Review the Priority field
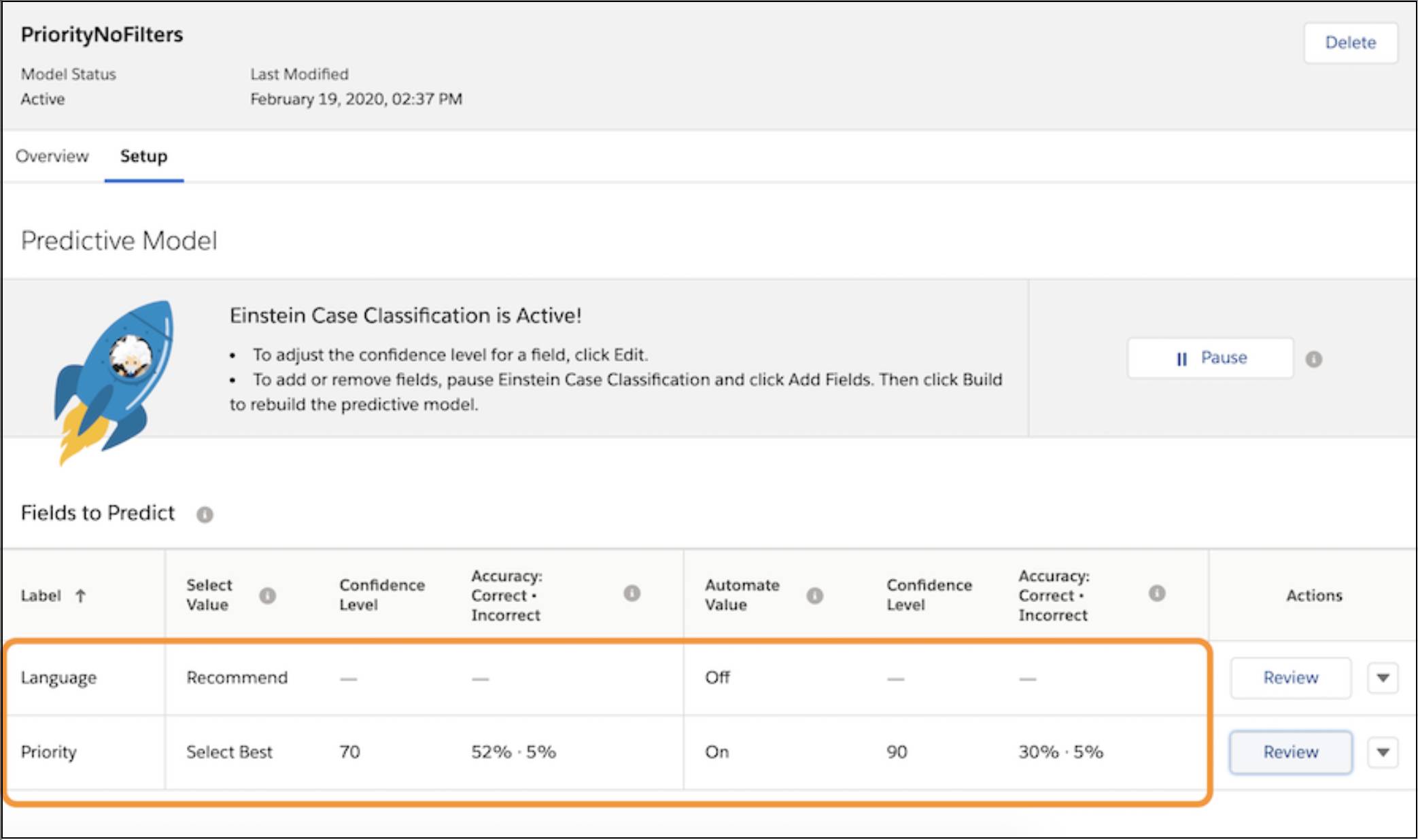This screenshot has width=1418, height=840. (1290, 752)
